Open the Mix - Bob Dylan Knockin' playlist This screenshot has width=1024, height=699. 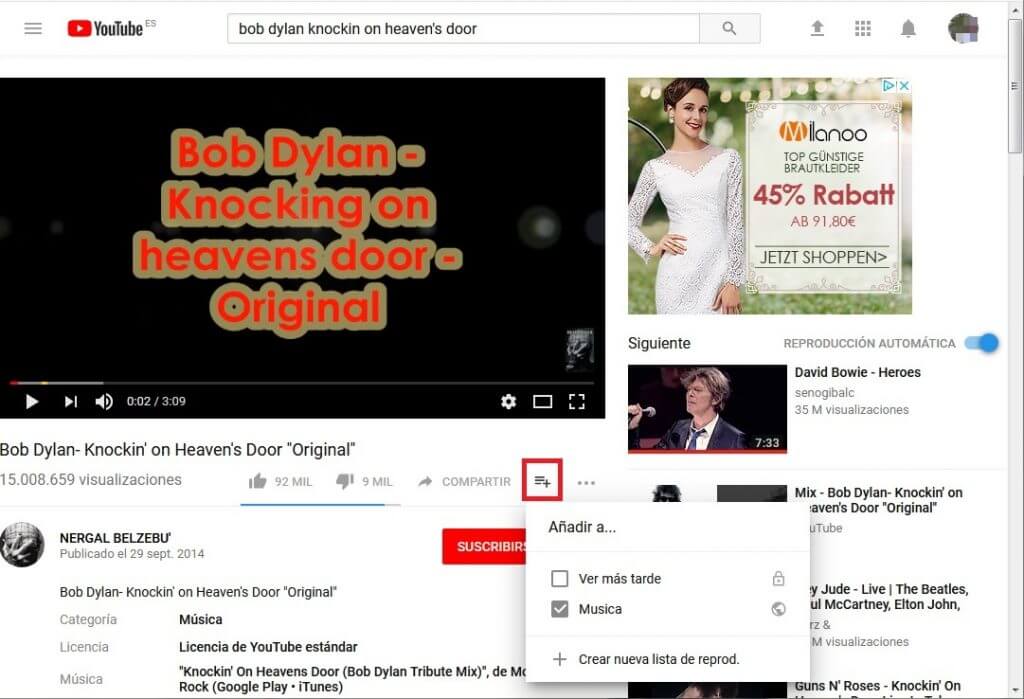(x=878, y=500)
